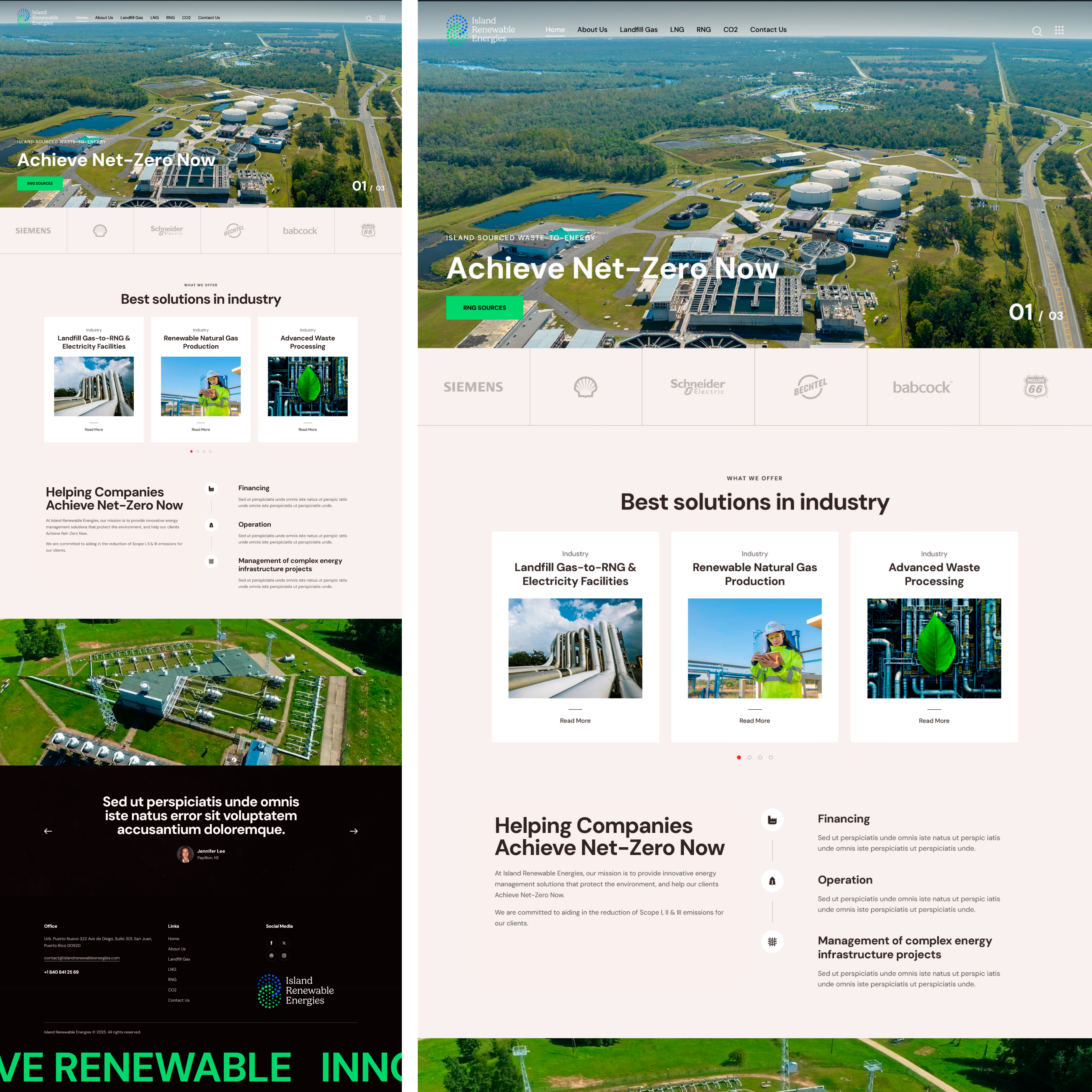Viewport: 1092px width, 1092px height.
Task: Click the RNG SOURCES button
Action: [x=484, y=308]
